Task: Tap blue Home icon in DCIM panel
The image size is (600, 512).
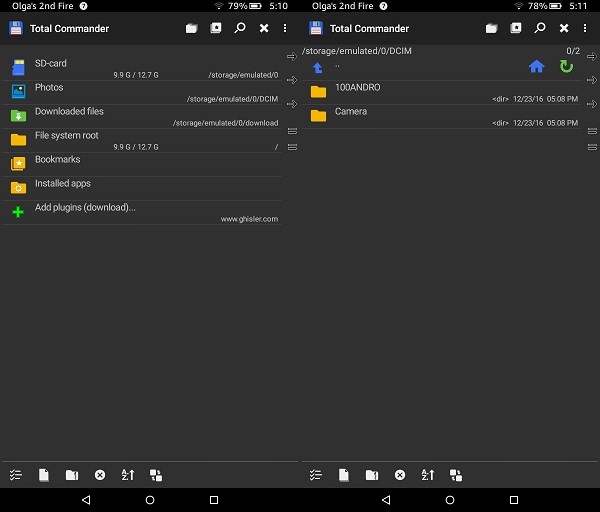Action: point(536,67)
